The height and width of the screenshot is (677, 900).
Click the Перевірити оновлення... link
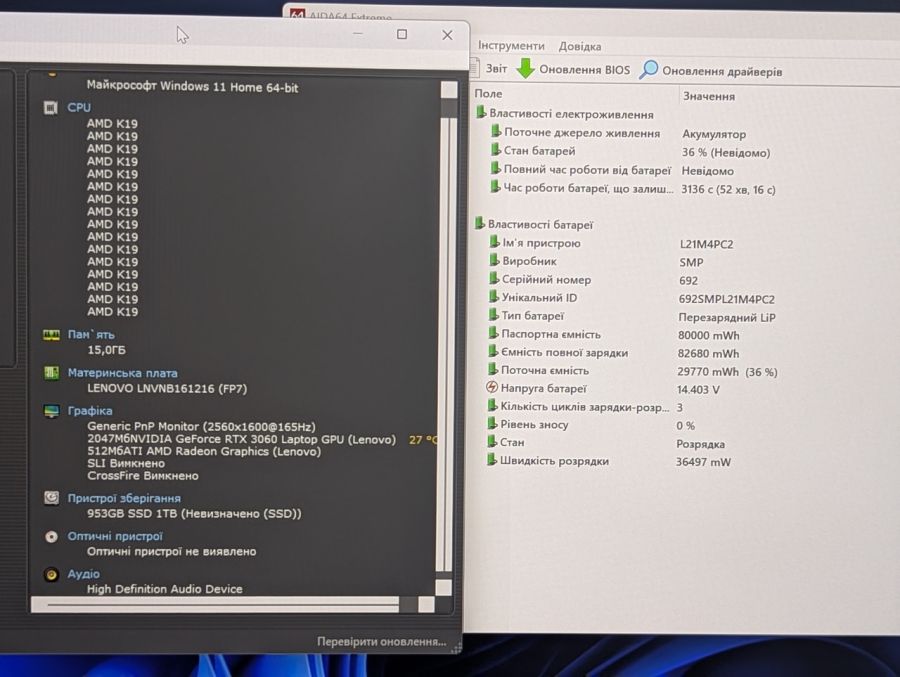(x=381, y=641)
